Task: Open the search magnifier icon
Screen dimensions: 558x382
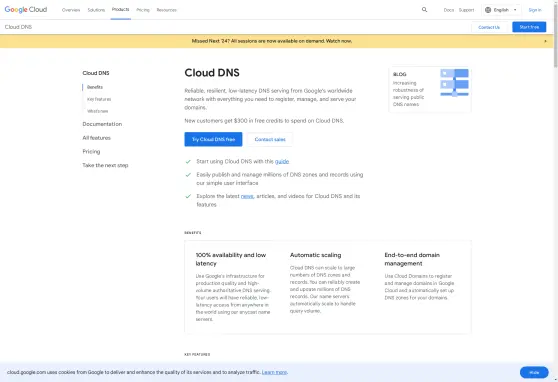Action: click(x=424, y=10)
